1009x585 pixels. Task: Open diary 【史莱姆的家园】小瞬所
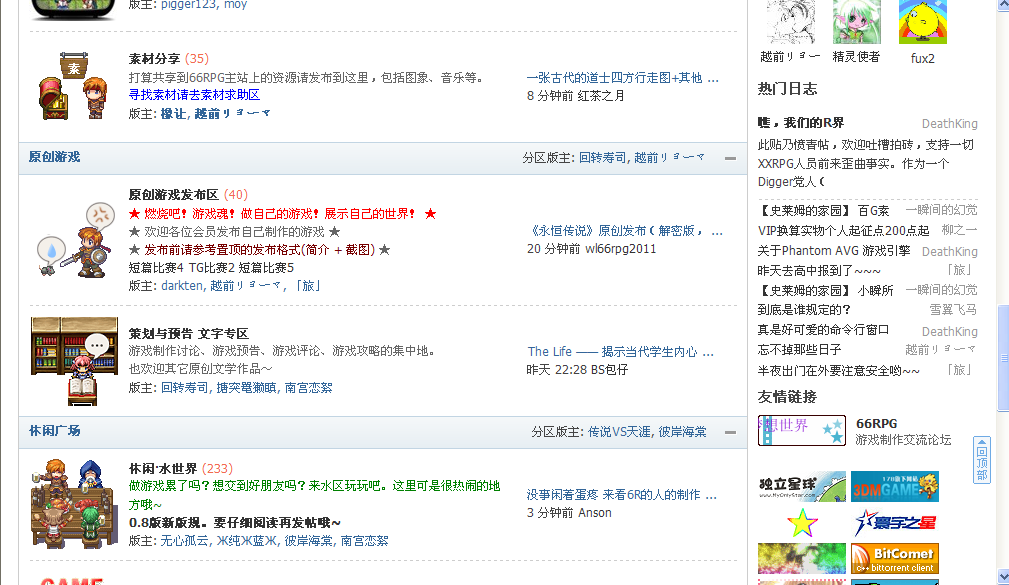(825, 290)
